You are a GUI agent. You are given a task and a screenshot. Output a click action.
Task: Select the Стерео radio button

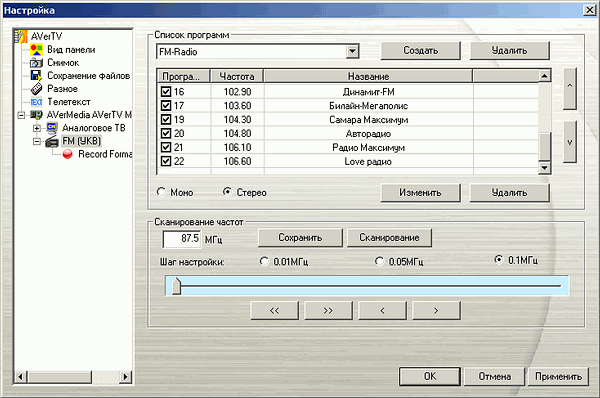point(227,191)
